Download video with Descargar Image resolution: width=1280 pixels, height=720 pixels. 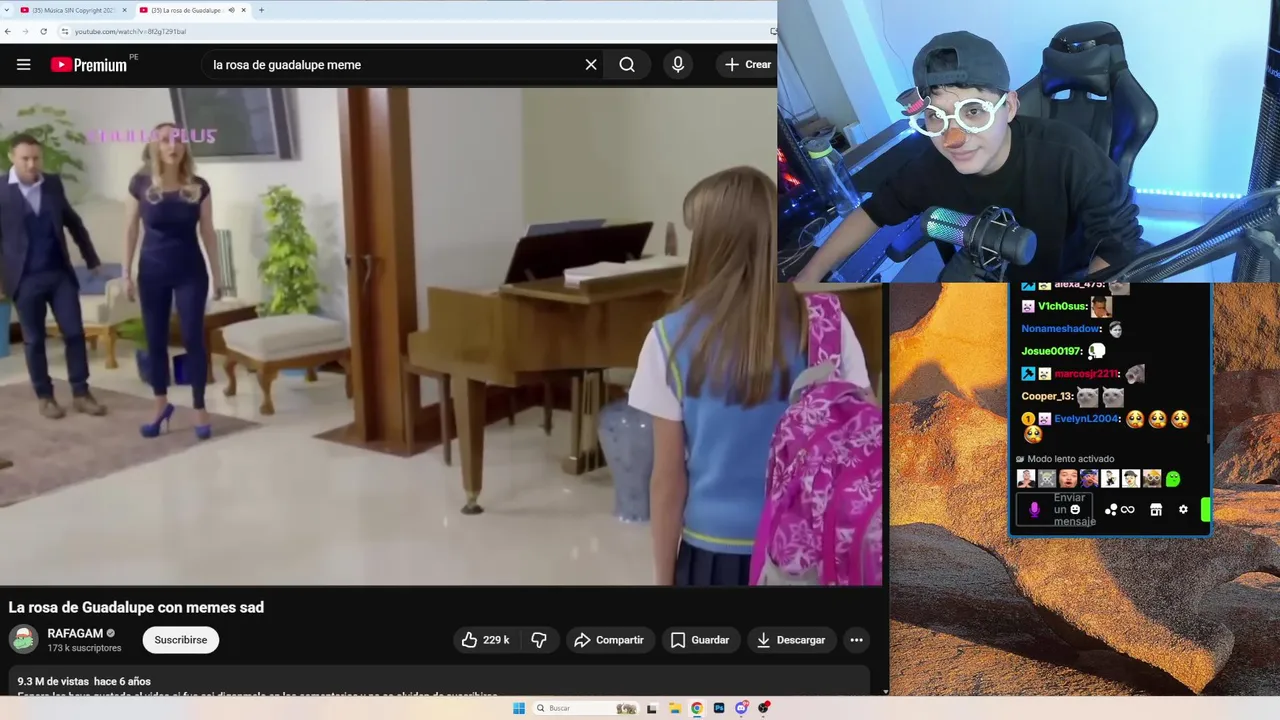(791, 640)
